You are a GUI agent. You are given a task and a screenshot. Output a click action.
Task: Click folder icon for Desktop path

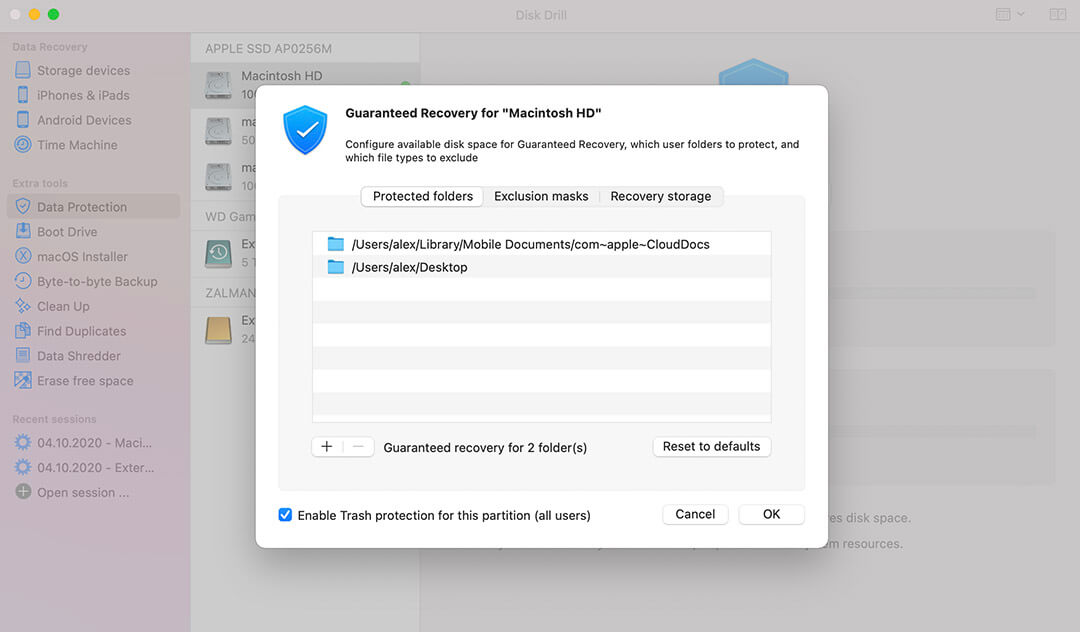coord(335,266)
